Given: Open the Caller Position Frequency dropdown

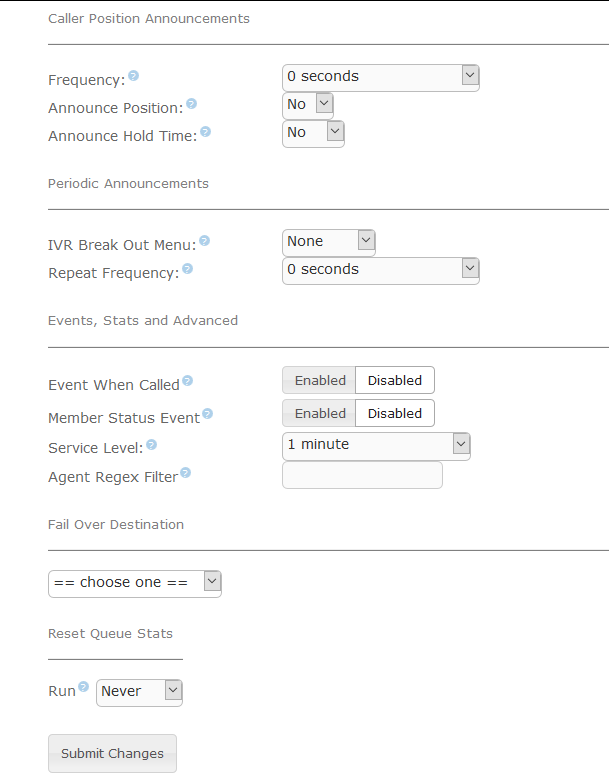Looking at the screenshot, I should tap(381, 78).
